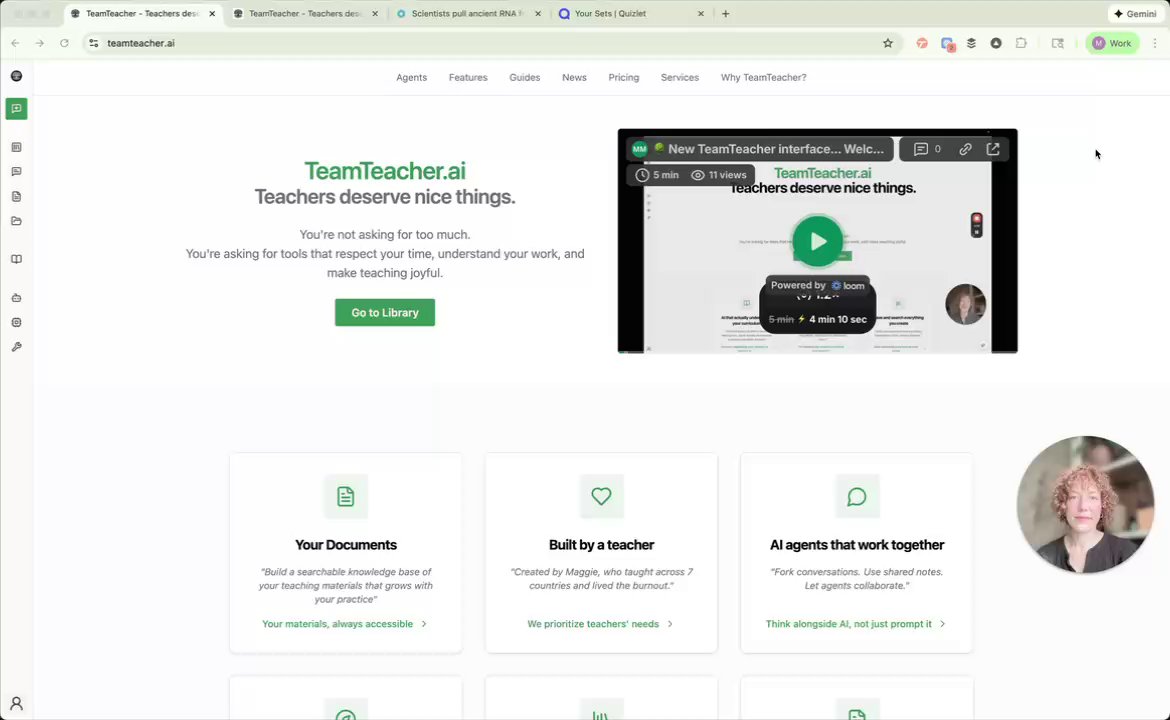Click the user profile icon at sidebar bottom
Image resolution: width=1170 pixels, height=720 pixels.
16,704
